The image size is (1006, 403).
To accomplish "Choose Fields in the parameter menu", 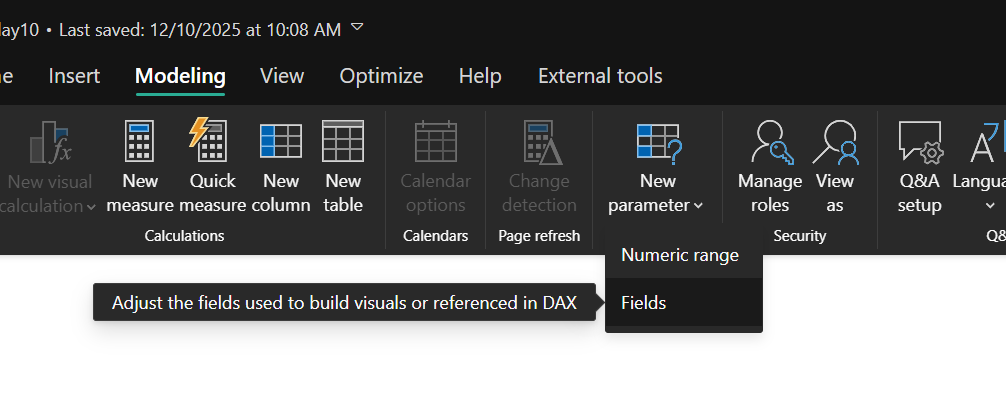I will click(x=644, y=302).
